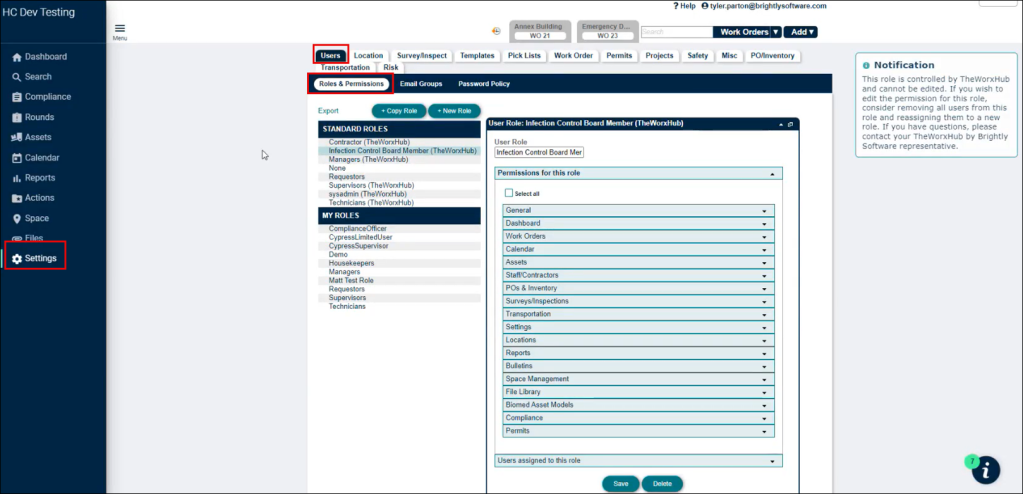
Task: Click the Help question mark icon
Action: (x=676, y=5)
